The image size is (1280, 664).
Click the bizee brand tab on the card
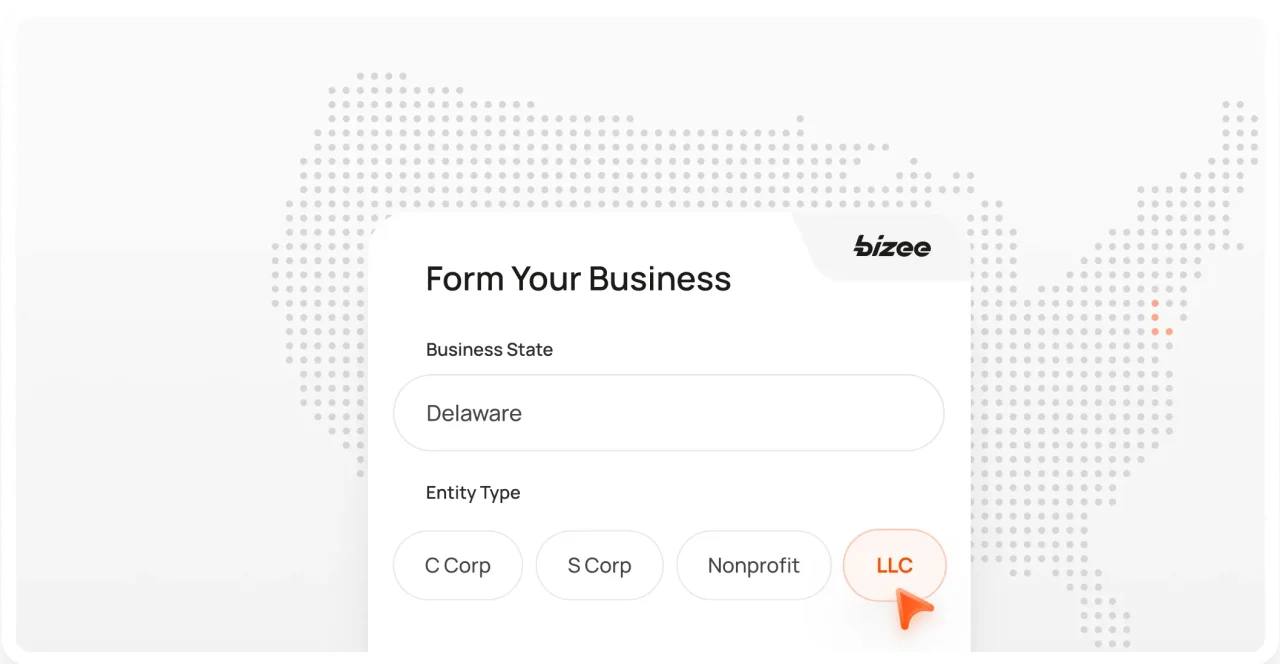point(880,246)
